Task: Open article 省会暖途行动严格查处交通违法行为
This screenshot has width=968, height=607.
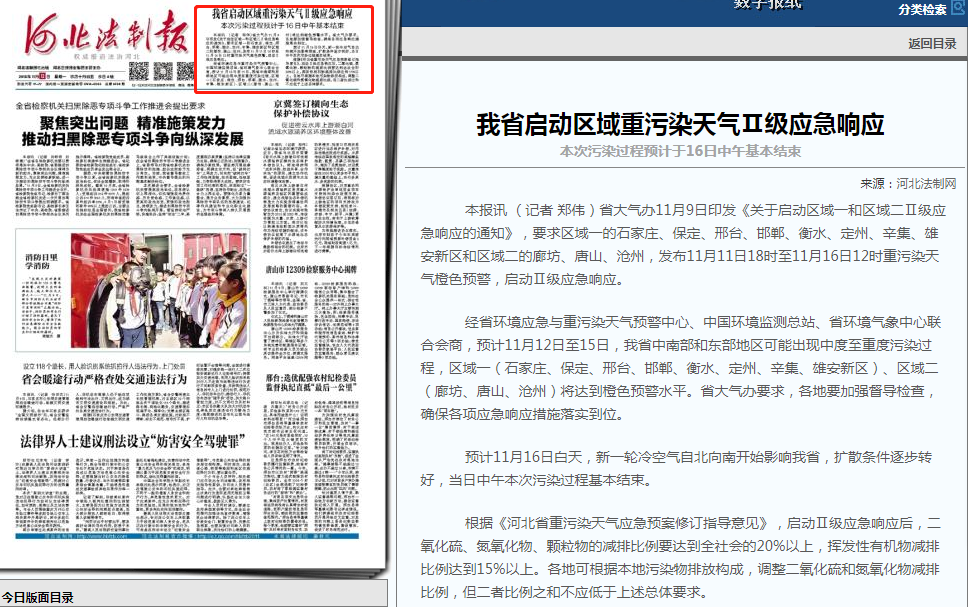Action: (105, 381)
